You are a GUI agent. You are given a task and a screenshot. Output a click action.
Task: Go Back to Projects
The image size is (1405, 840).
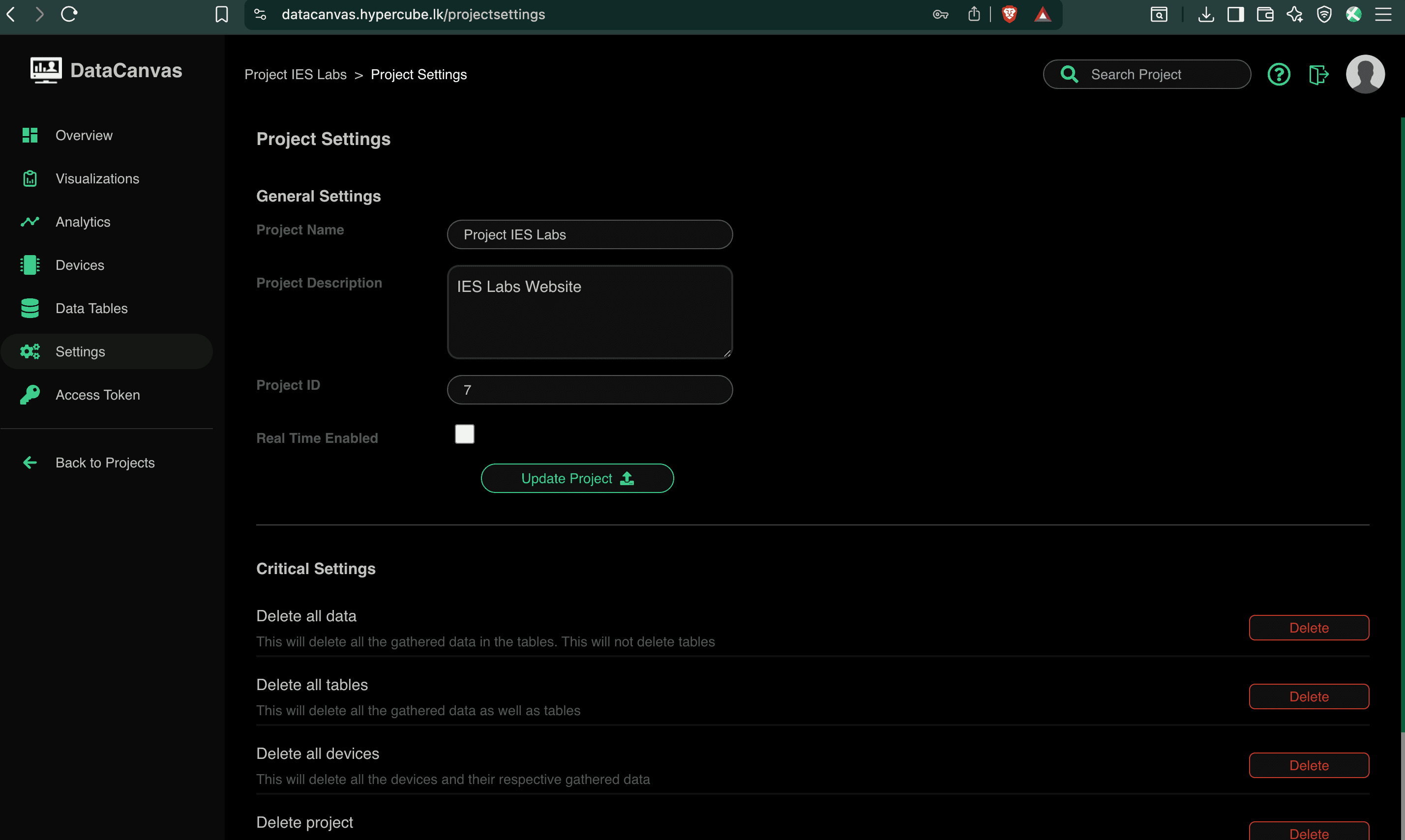coord(105,463)
